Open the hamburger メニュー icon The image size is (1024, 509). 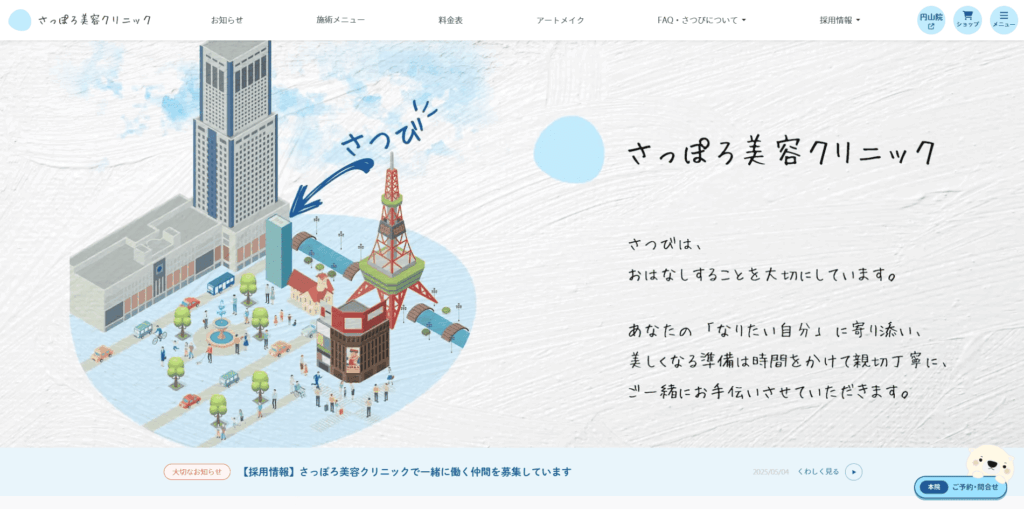1003,20
